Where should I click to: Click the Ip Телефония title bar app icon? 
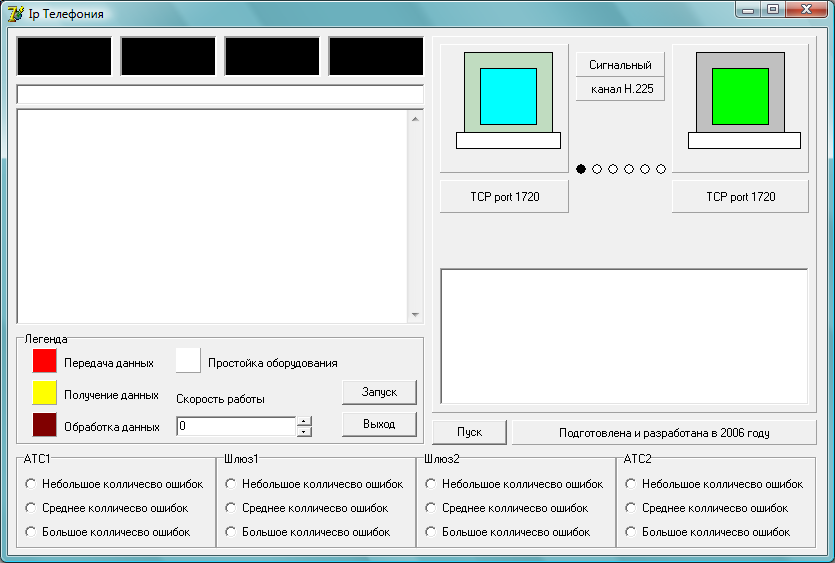(16, 13)
